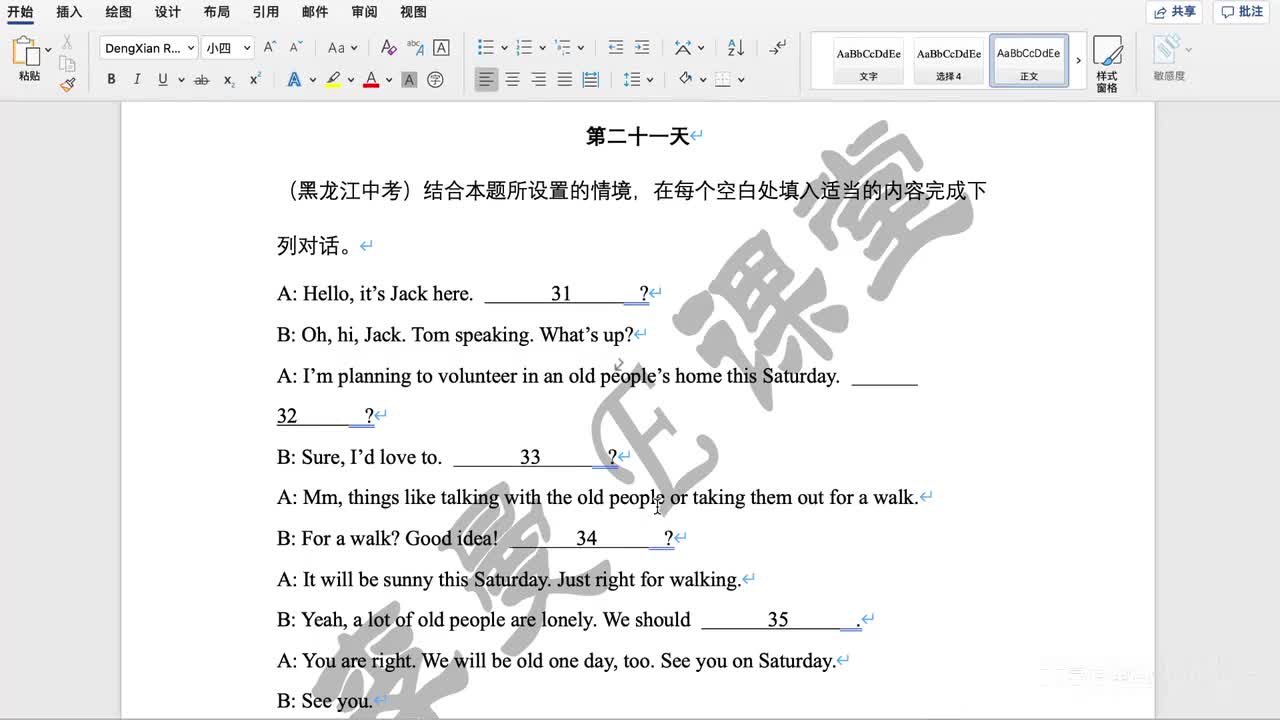Click the character border icon

(x=441, y=47)
